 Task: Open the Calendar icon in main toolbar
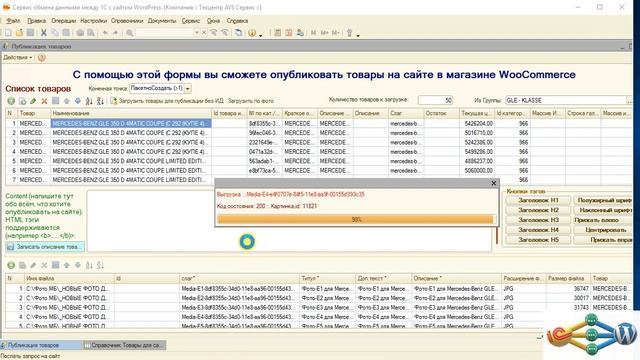pyautogui.click(x=289, y=33)
